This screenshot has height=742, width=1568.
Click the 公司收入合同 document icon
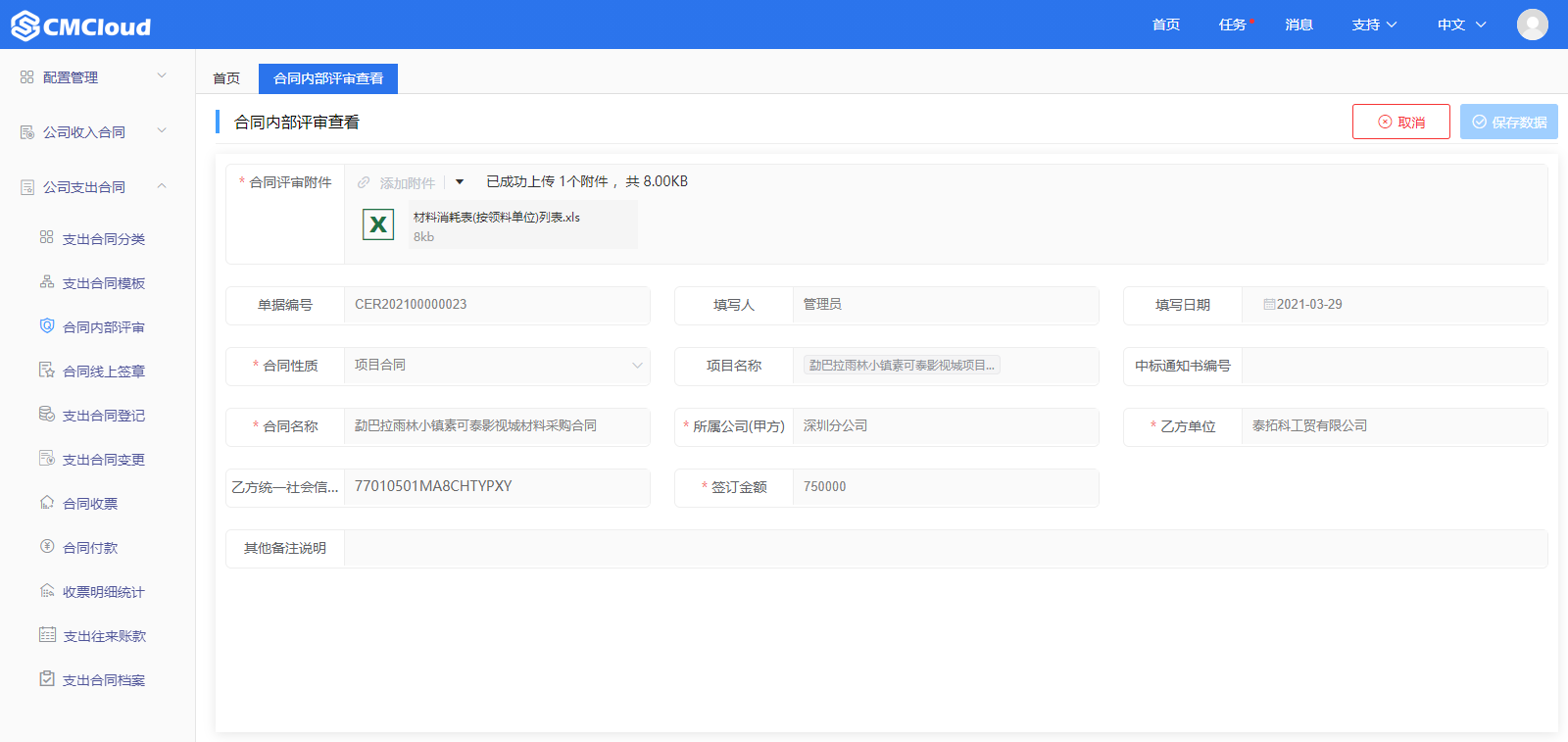pos(26,131)
